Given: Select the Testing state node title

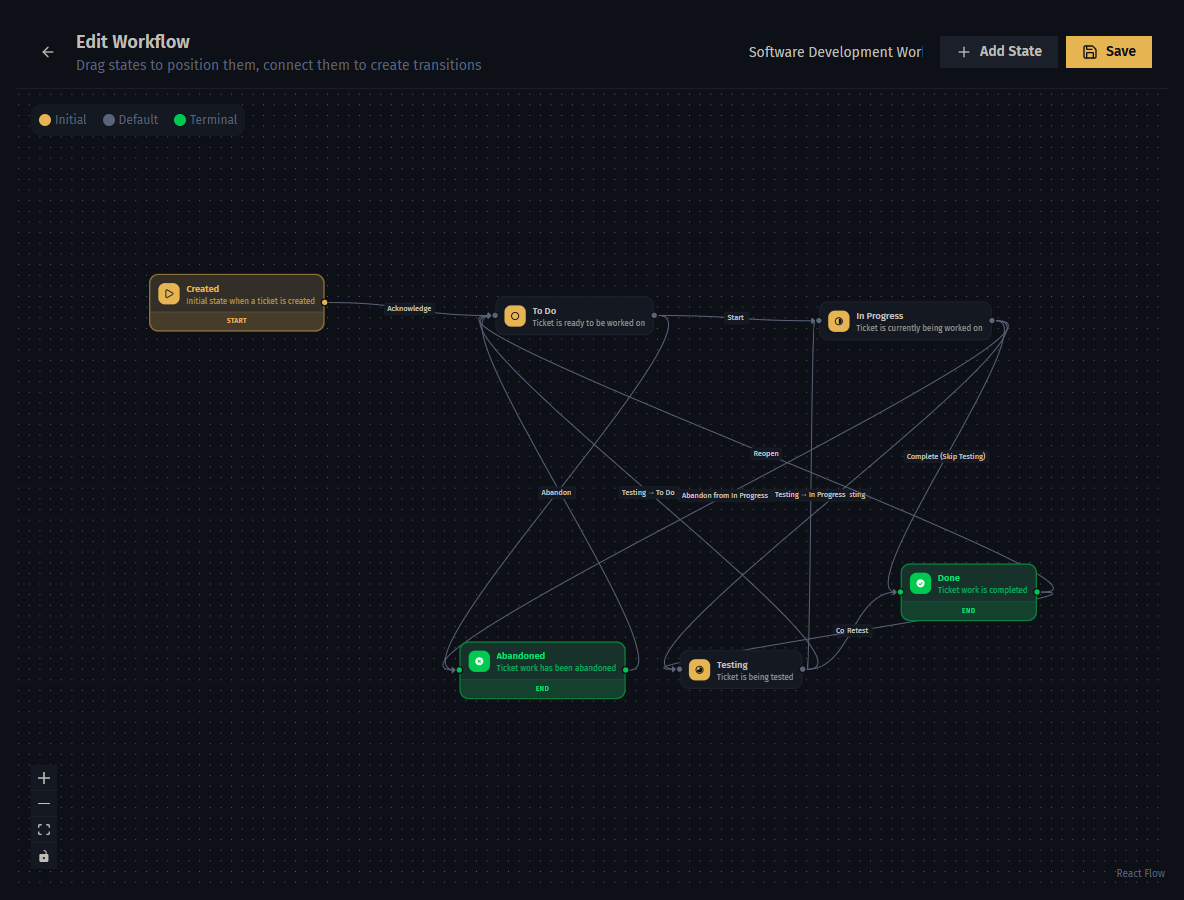Looking at the screenshot, I should [x=732, y=665].
